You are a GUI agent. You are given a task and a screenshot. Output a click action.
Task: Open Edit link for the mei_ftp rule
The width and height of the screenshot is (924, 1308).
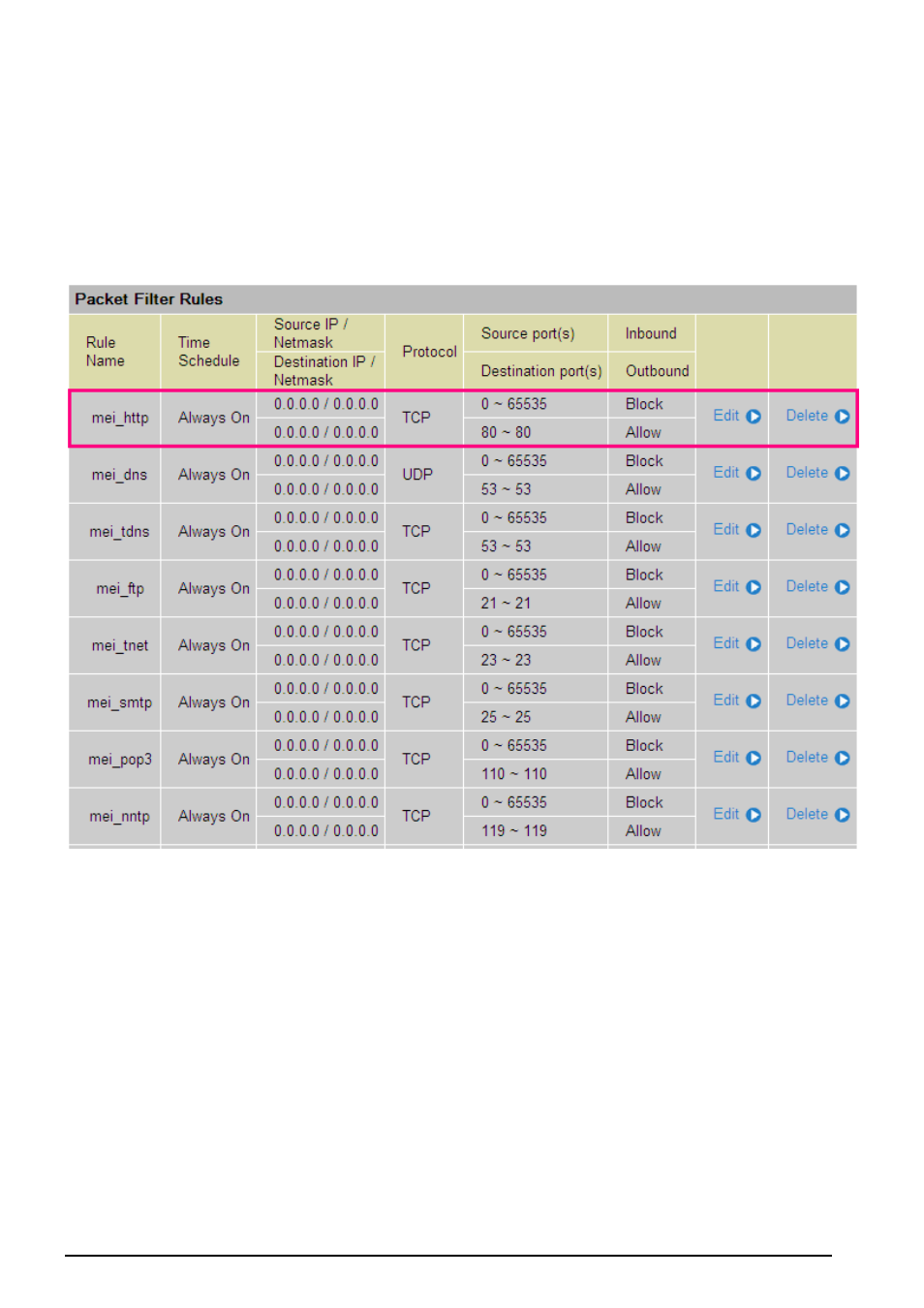726,586
